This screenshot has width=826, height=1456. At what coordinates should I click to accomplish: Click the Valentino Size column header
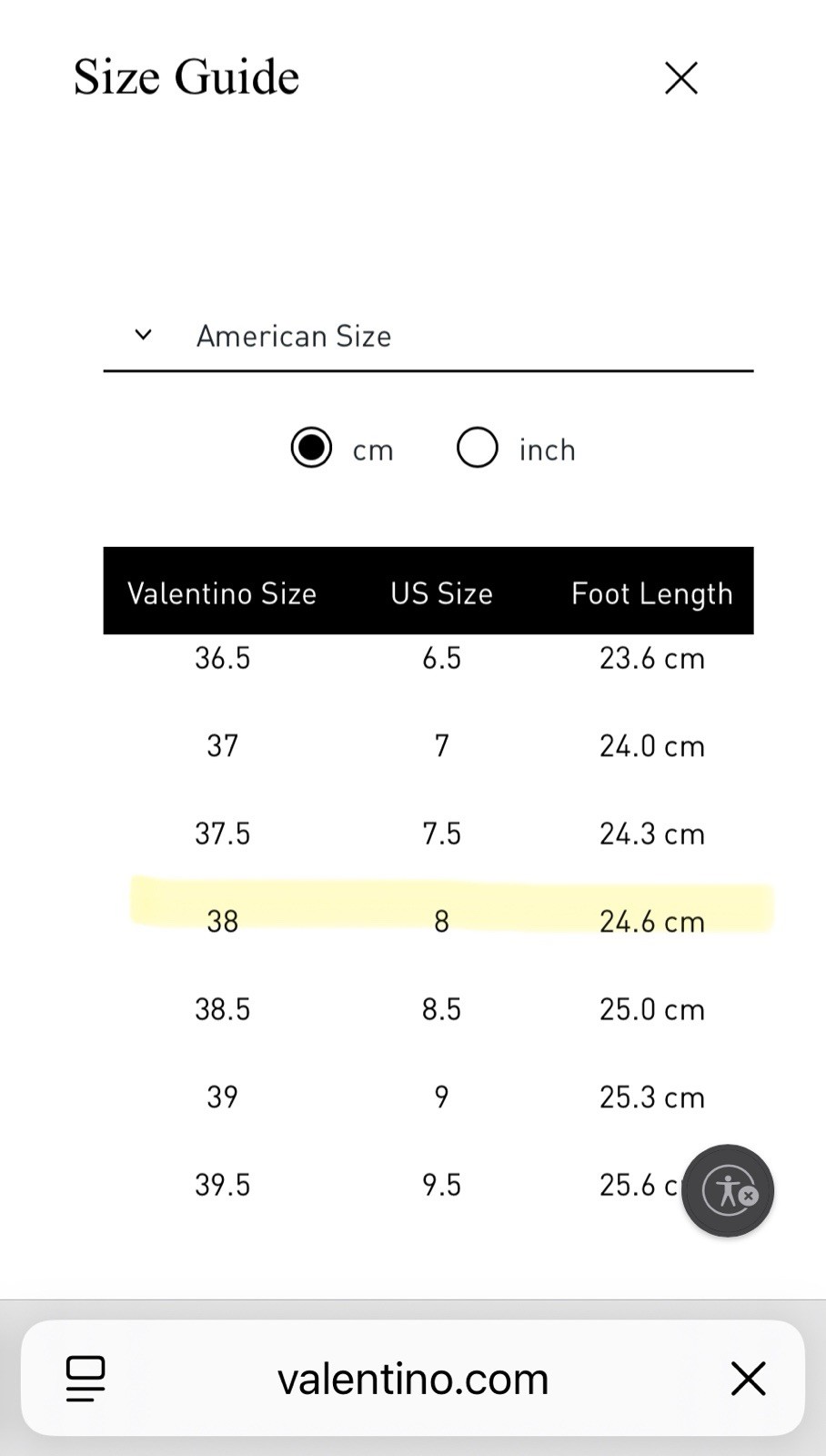pyautogui.click(x=222, y=593)
